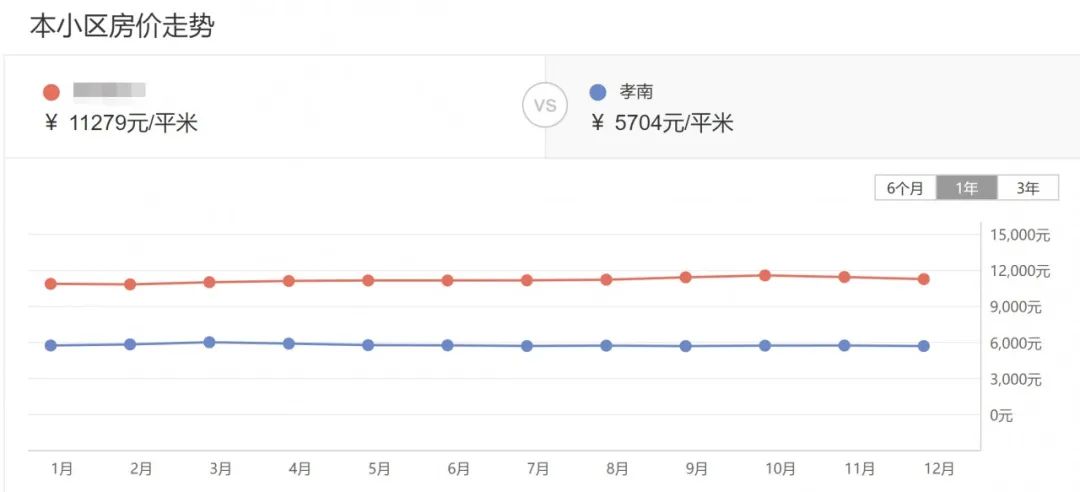Click the red data point for 1月
This screenshot has height=492, width=1080.
(50, 284)
